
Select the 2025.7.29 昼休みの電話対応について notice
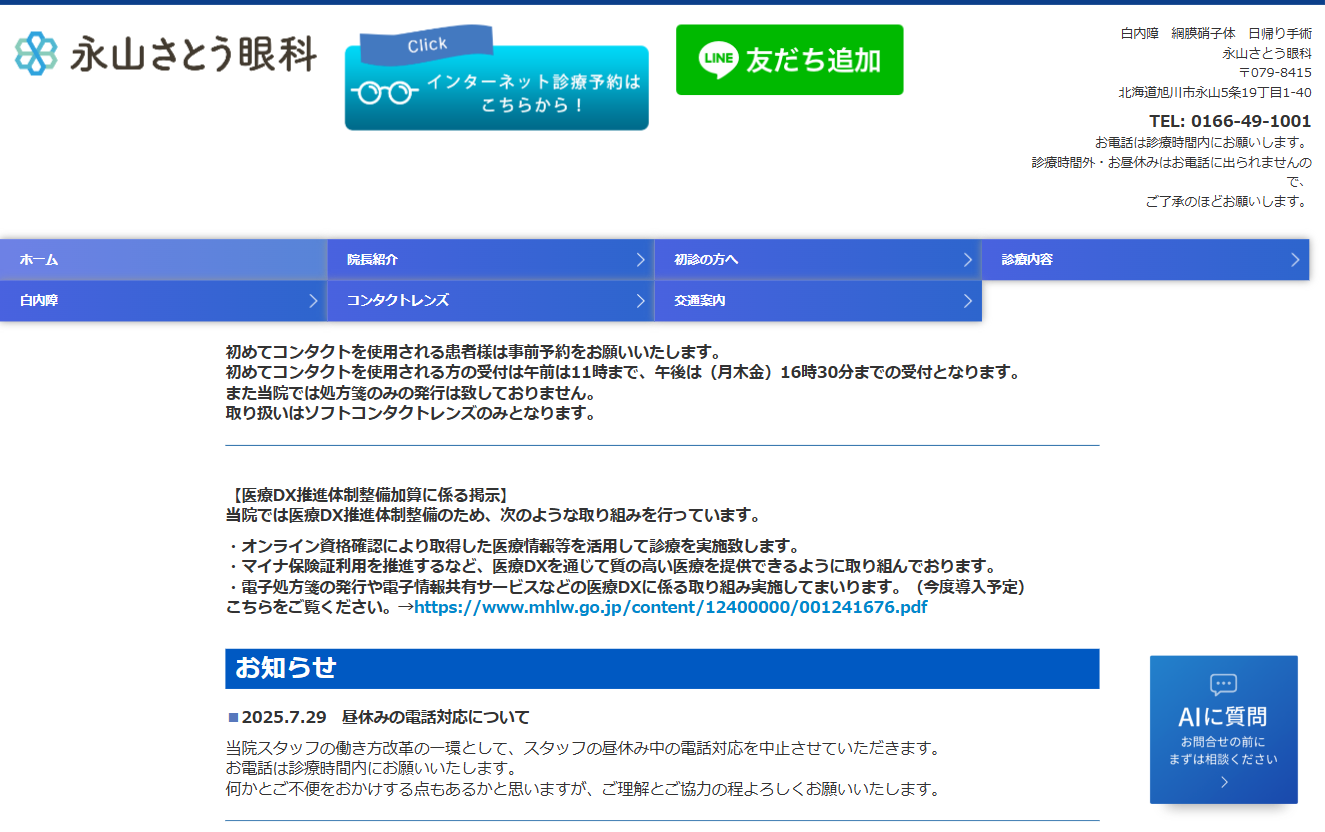pos(385,717)
